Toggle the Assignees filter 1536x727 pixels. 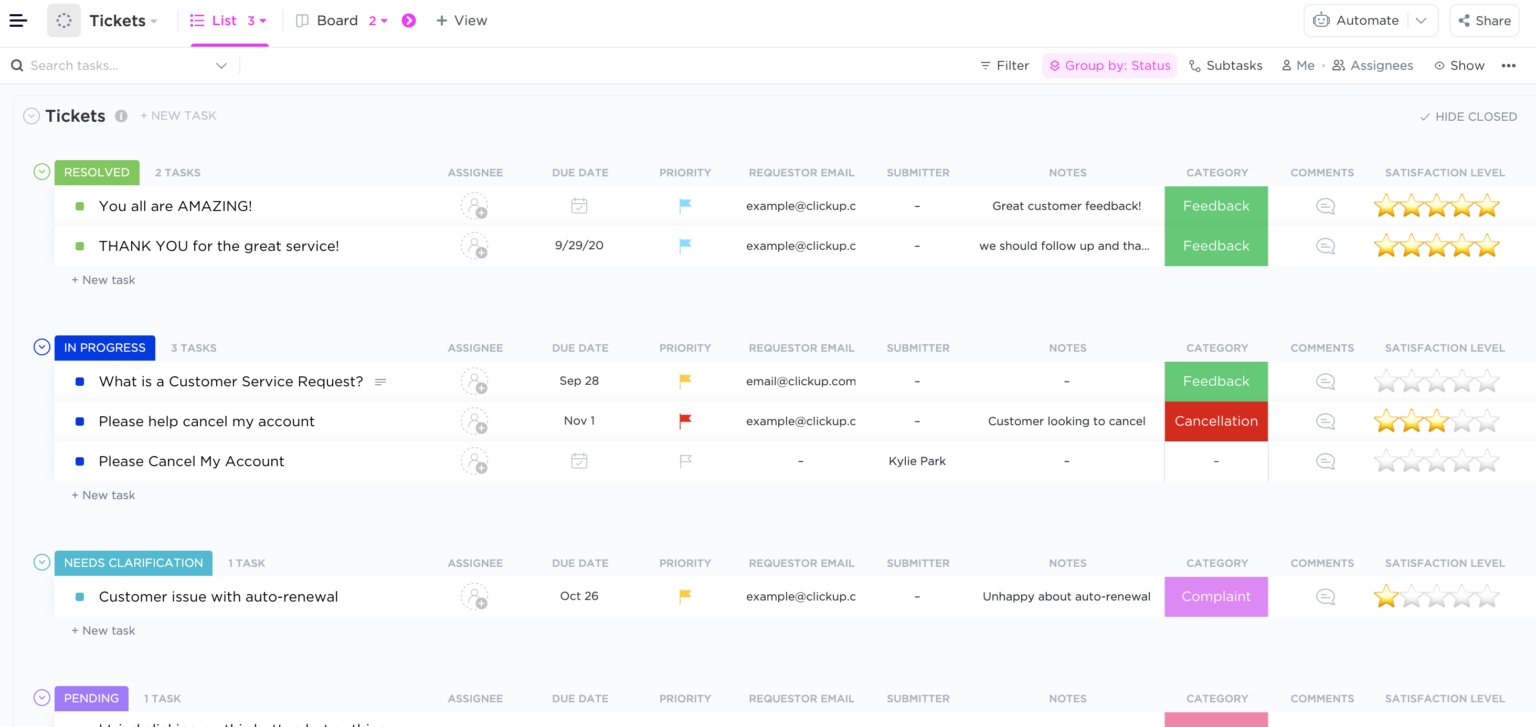1372,65
